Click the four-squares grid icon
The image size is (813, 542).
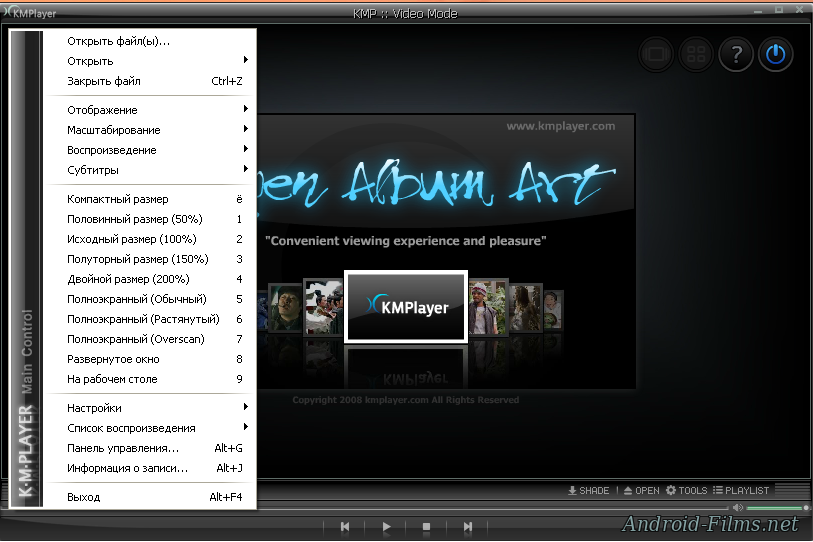click(696, 55)
